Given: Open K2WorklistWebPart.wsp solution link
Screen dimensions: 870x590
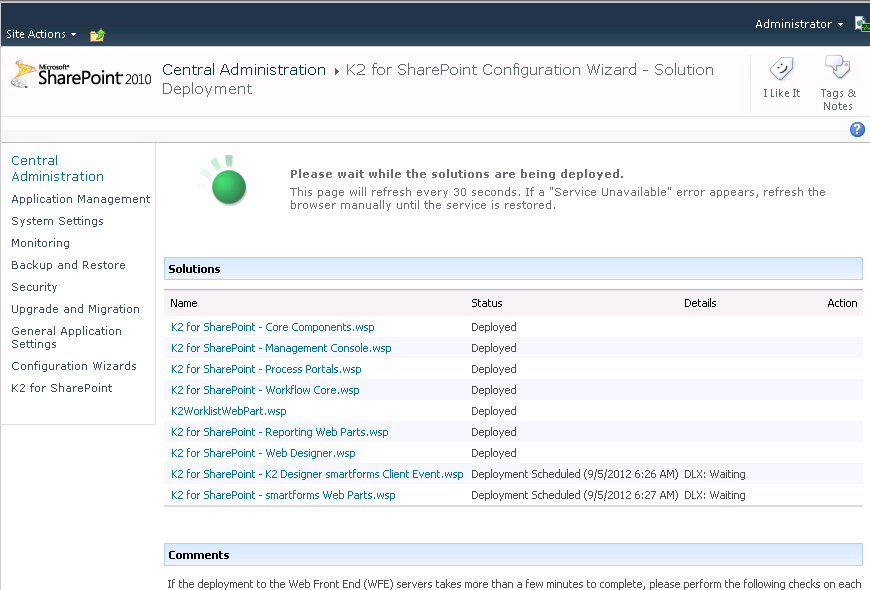Looking at the screenshot, I should pyautogui.click(x=228, y=411).
